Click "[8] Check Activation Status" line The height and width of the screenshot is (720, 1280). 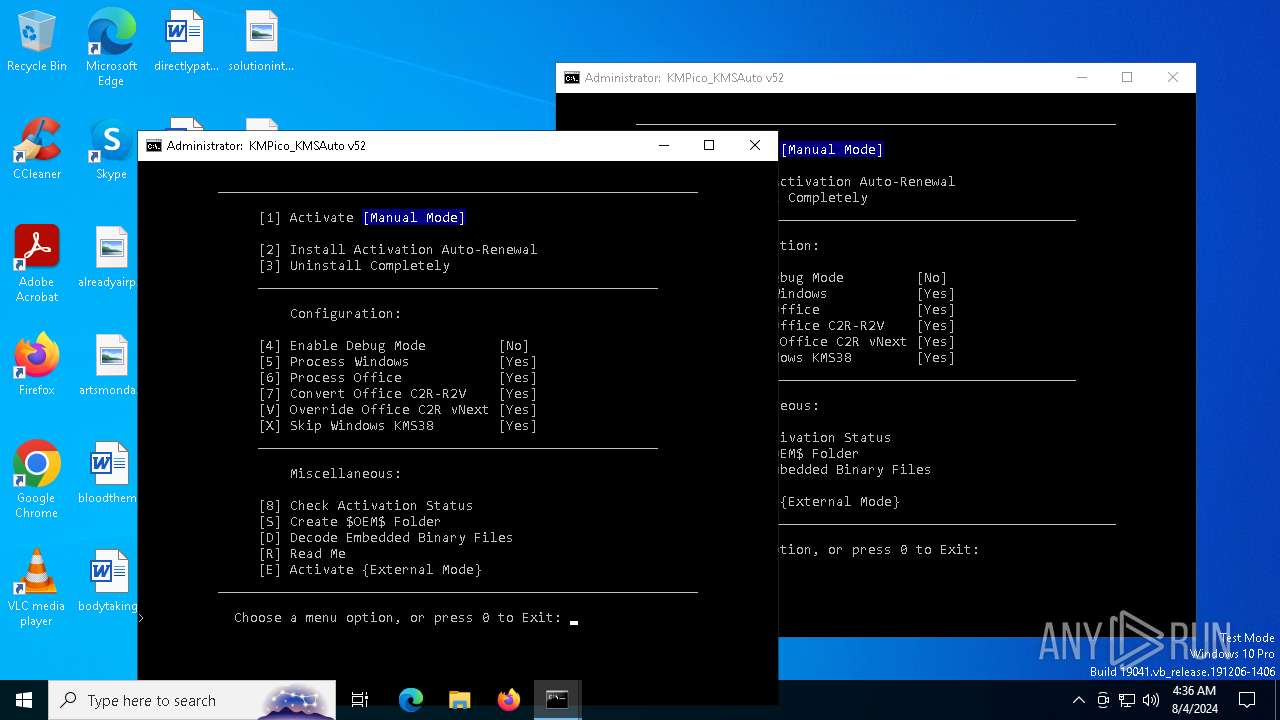click(x=366, y=506)
